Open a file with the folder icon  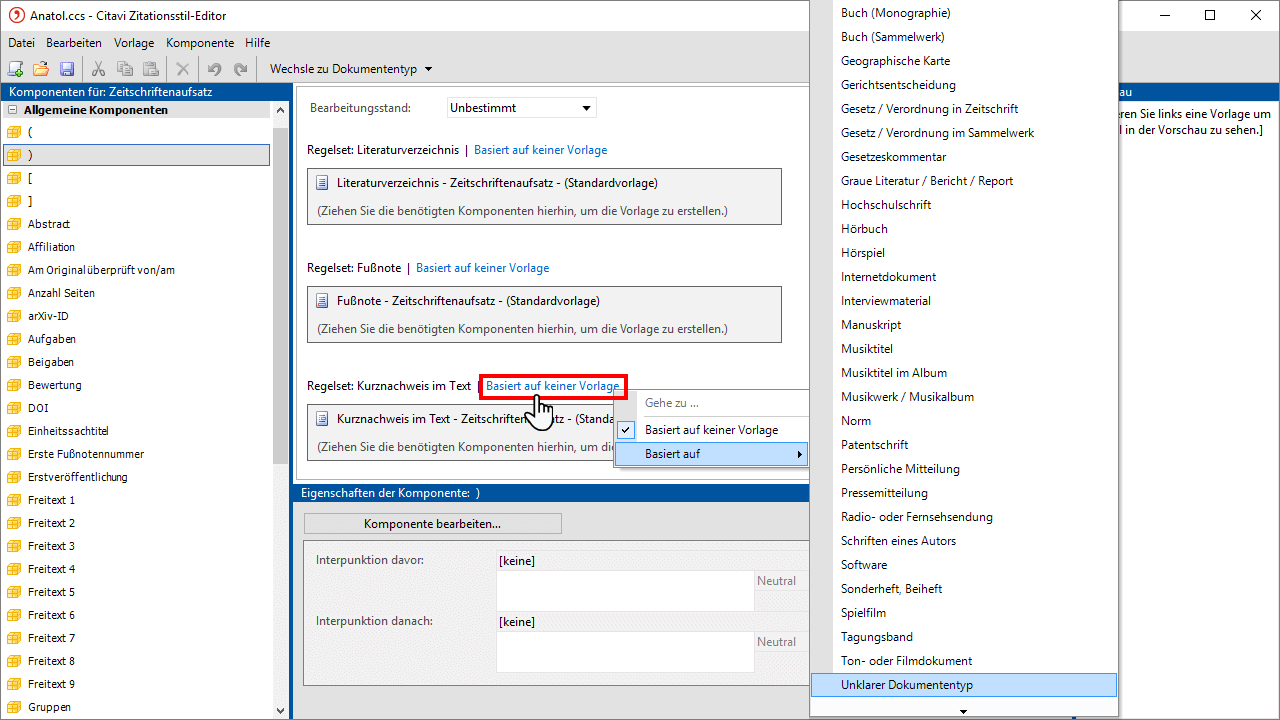(41, 69)
